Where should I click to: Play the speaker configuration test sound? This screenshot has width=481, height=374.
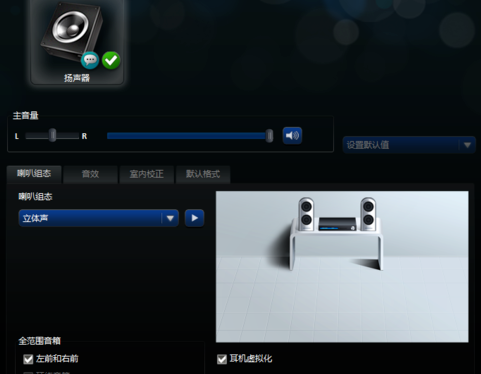(x=194, y=218)
